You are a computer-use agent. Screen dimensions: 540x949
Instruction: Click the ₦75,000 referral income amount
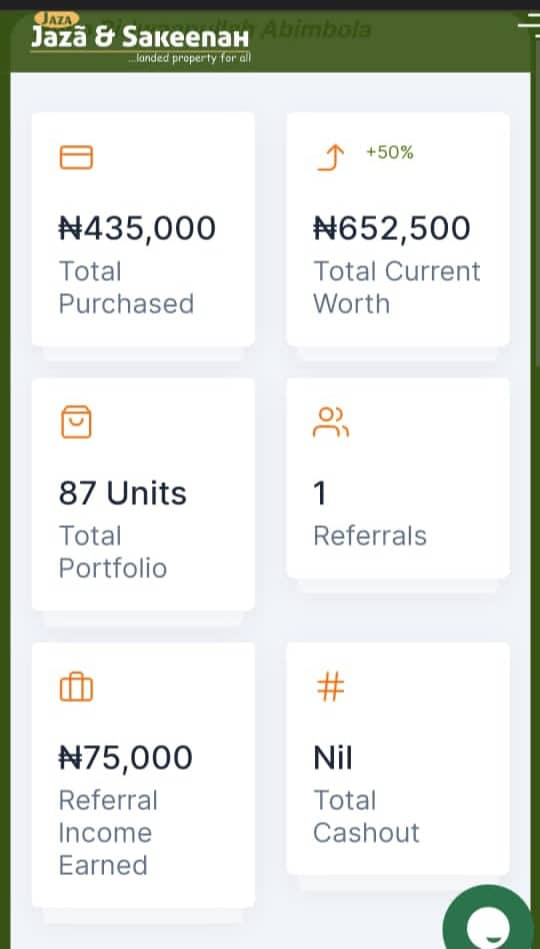tap(125, 758)
